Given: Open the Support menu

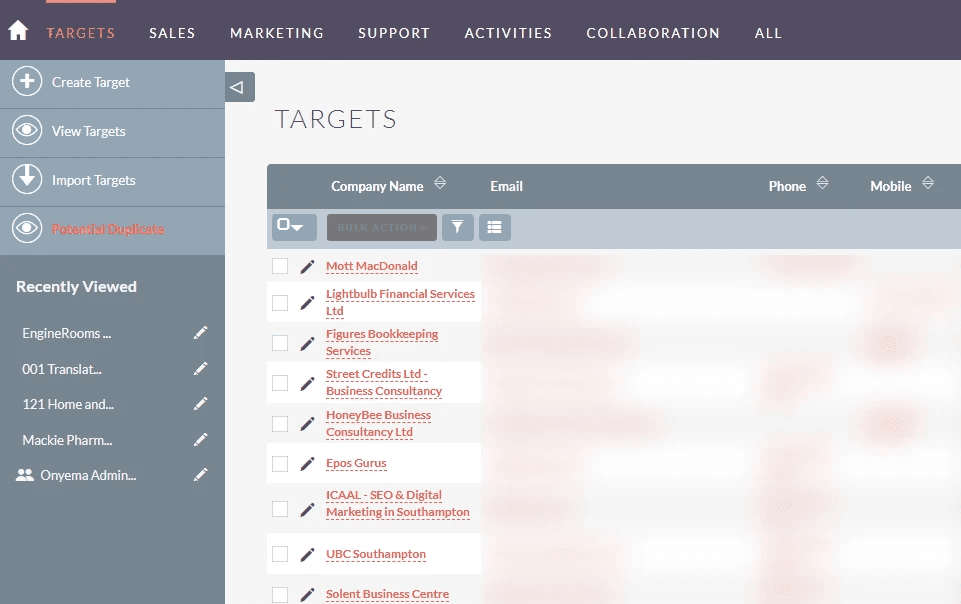Looking at the screenshot, I should 394,33.
